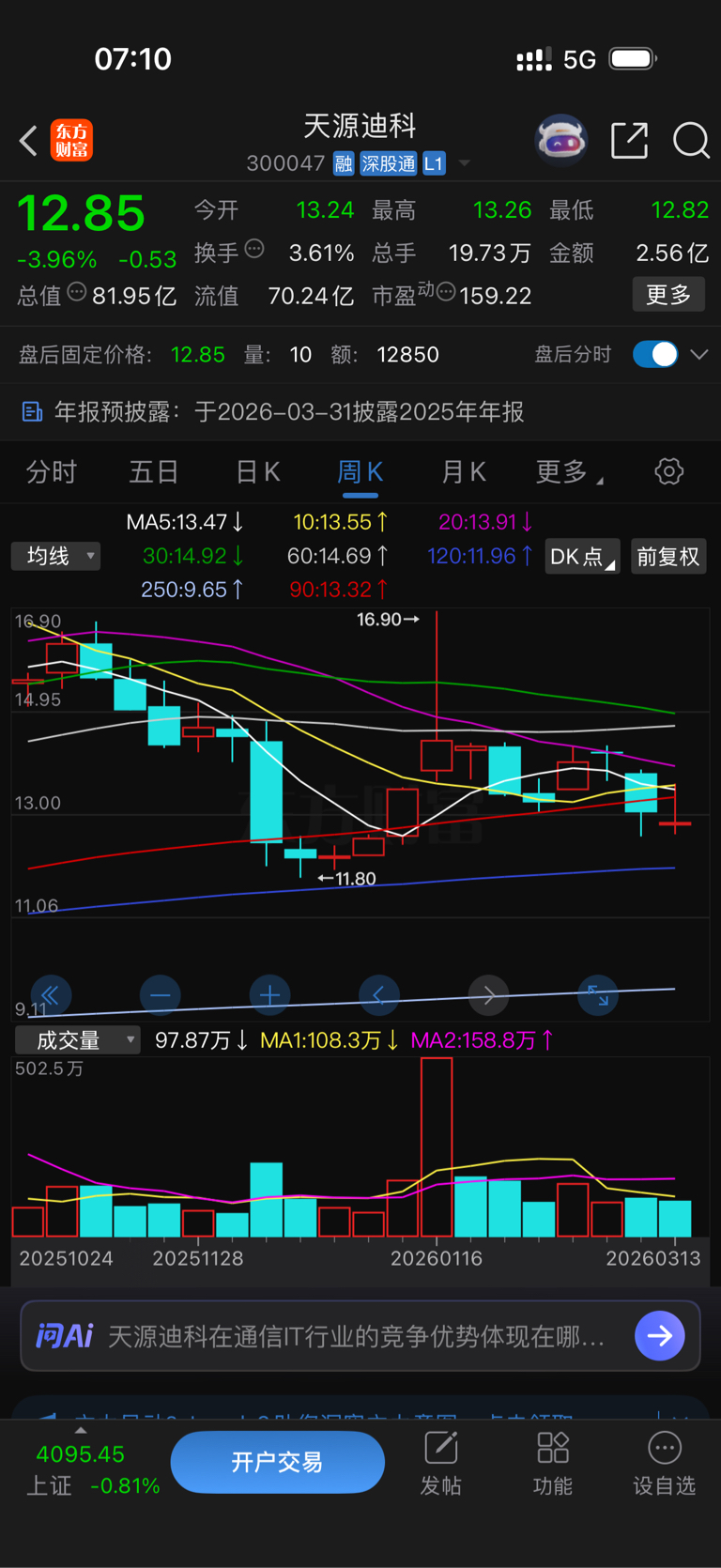This screenshot has height=1568, width=721.
Task: Open the 东方财富 orange logo
Action: pyautogui.click(x=71, y=141)
